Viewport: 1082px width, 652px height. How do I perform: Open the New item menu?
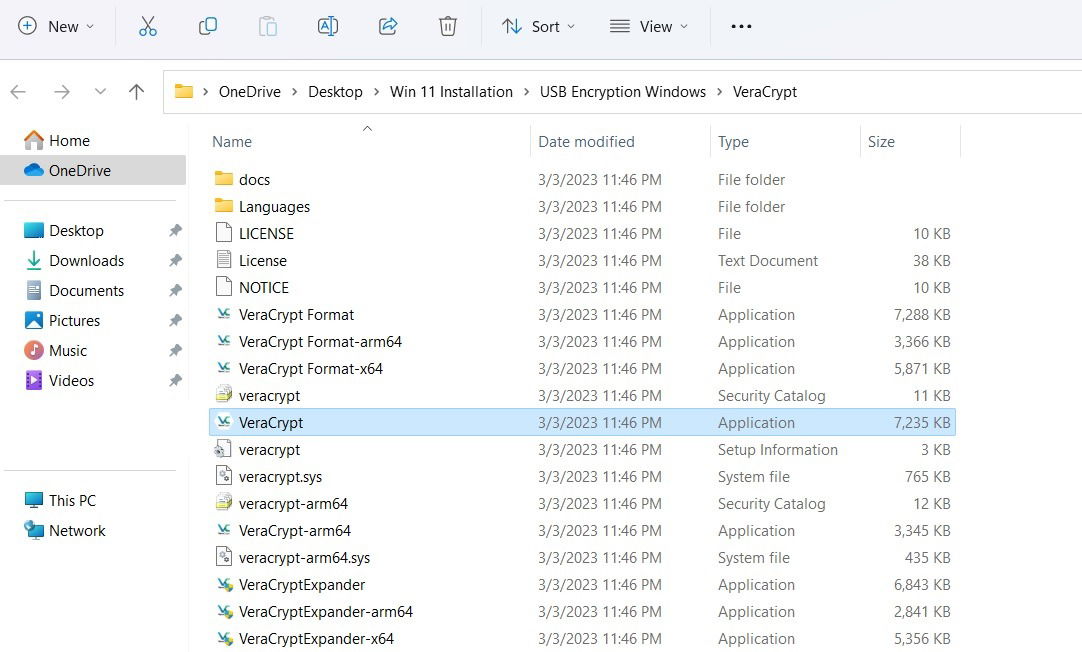point(57,26)
